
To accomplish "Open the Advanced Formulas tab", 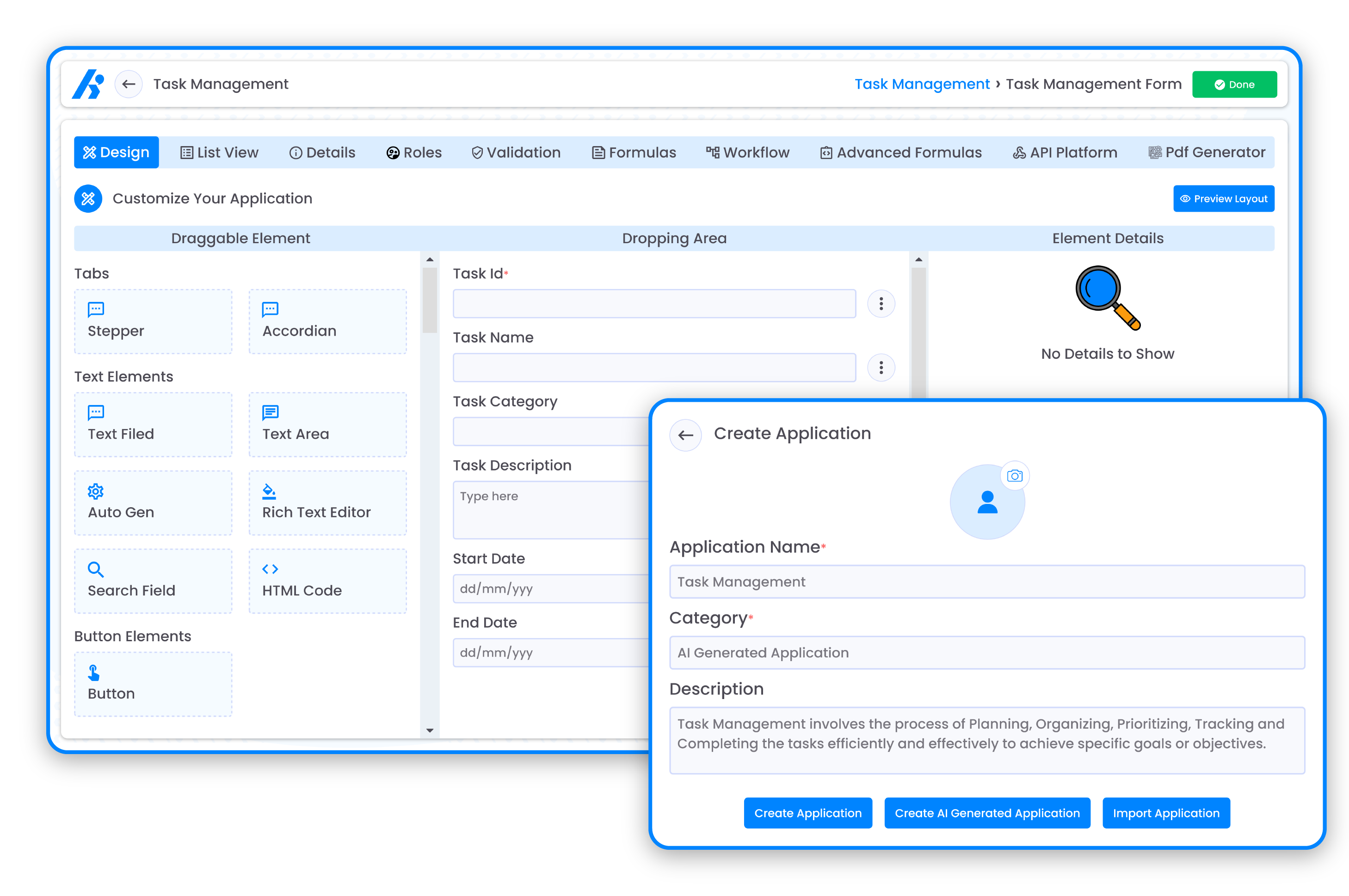I will 901,153.
